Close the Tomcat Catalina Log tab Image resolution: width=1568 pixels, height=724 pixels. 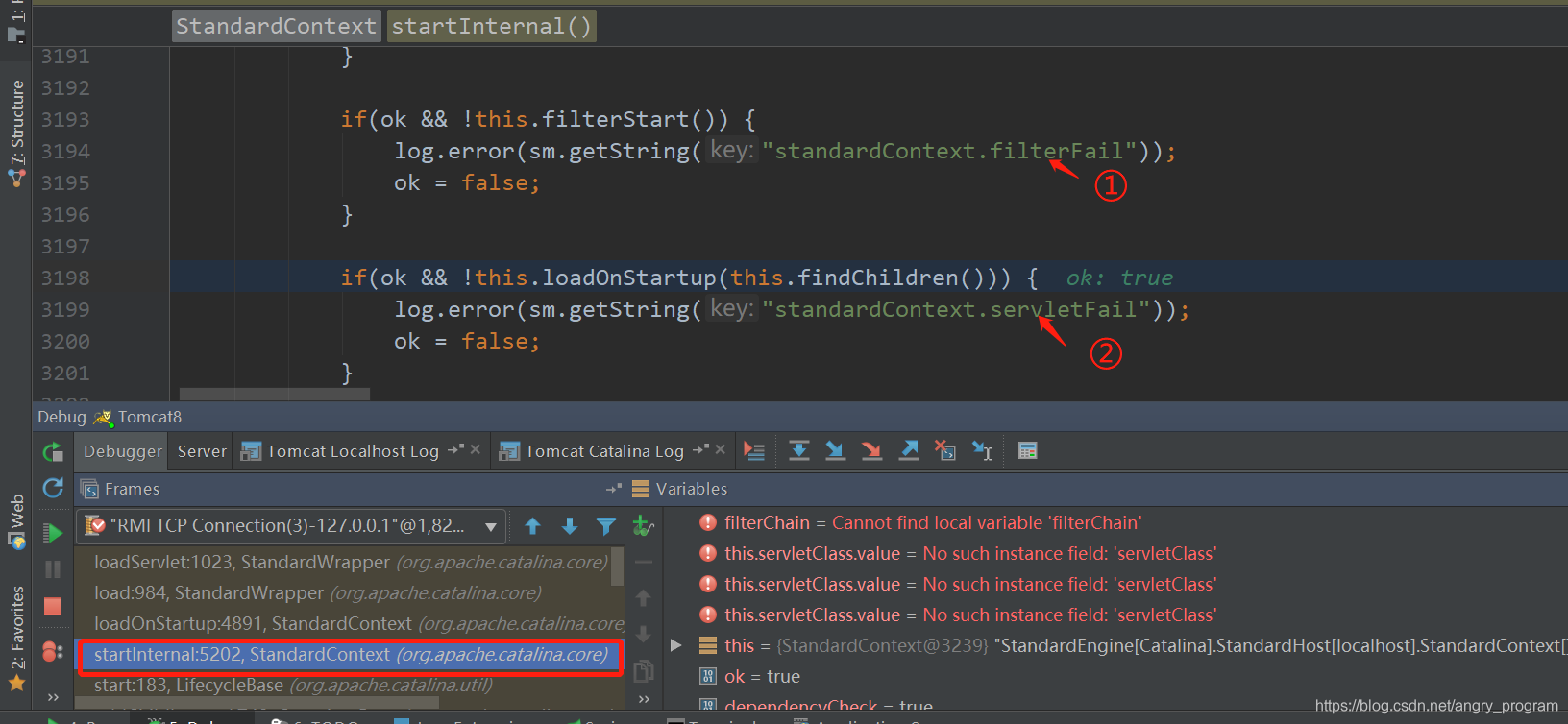721,449
